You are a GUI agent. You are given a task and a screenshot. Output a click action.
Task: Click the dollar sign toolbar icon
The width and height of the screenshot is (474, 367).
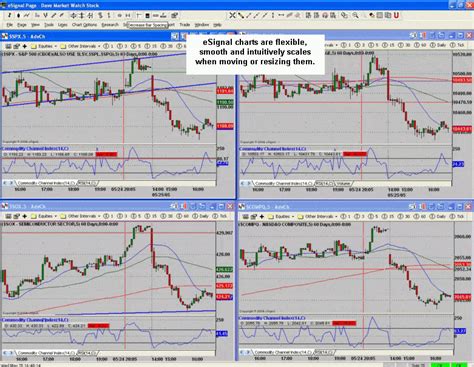(x=100, y=15)
